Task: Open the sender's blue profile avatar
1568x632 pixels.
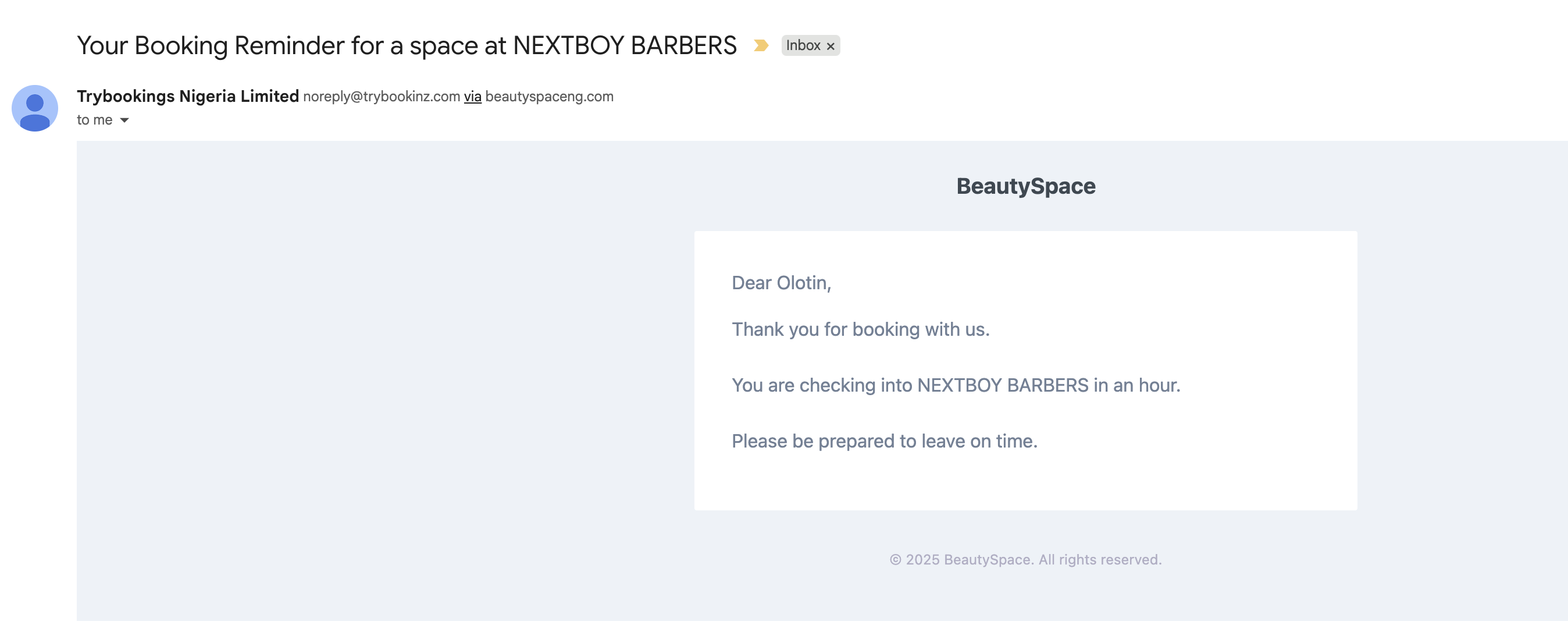Action: [x=35, y=108]
